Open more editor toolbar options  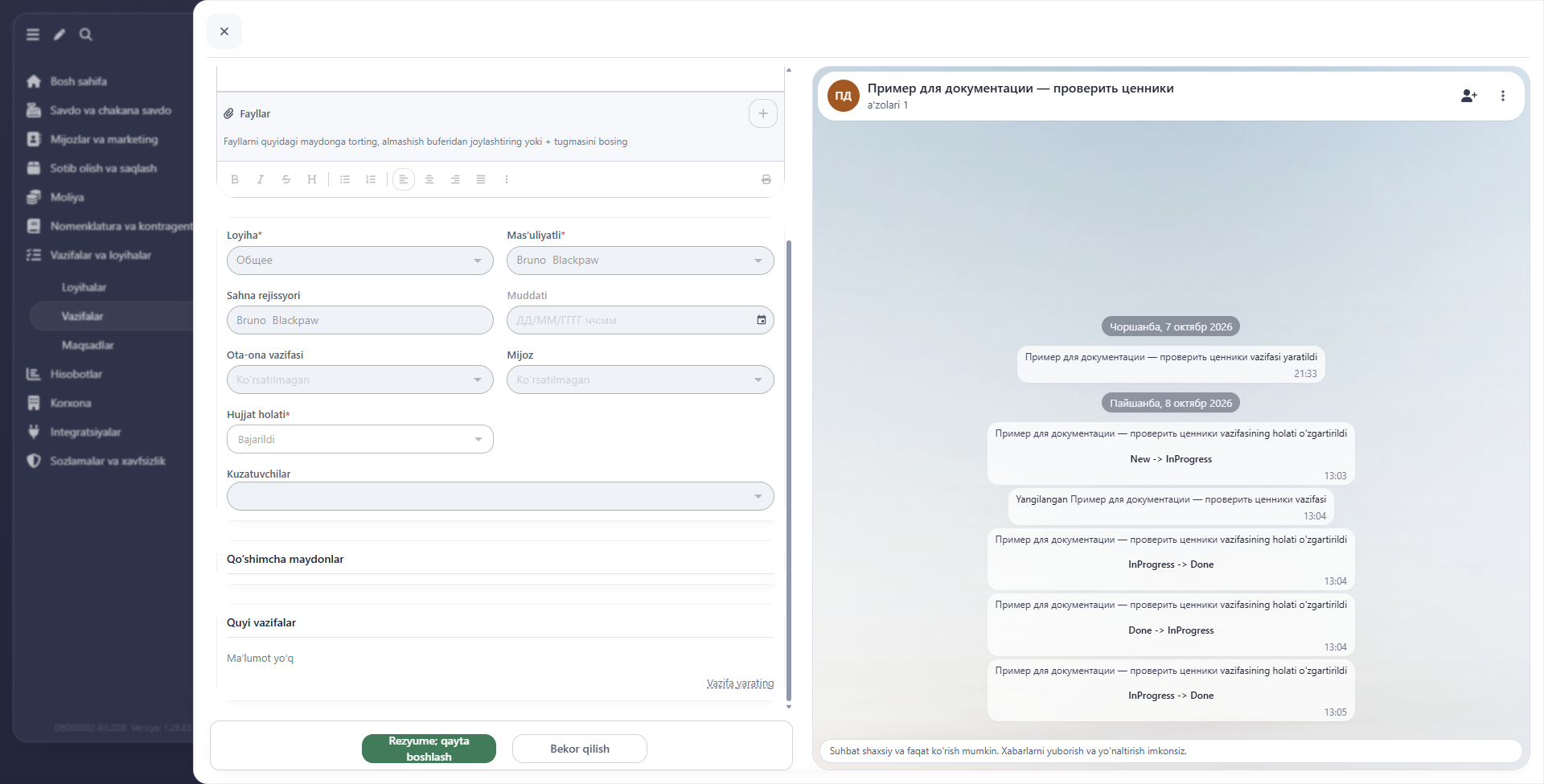click(x=507, y=179)
